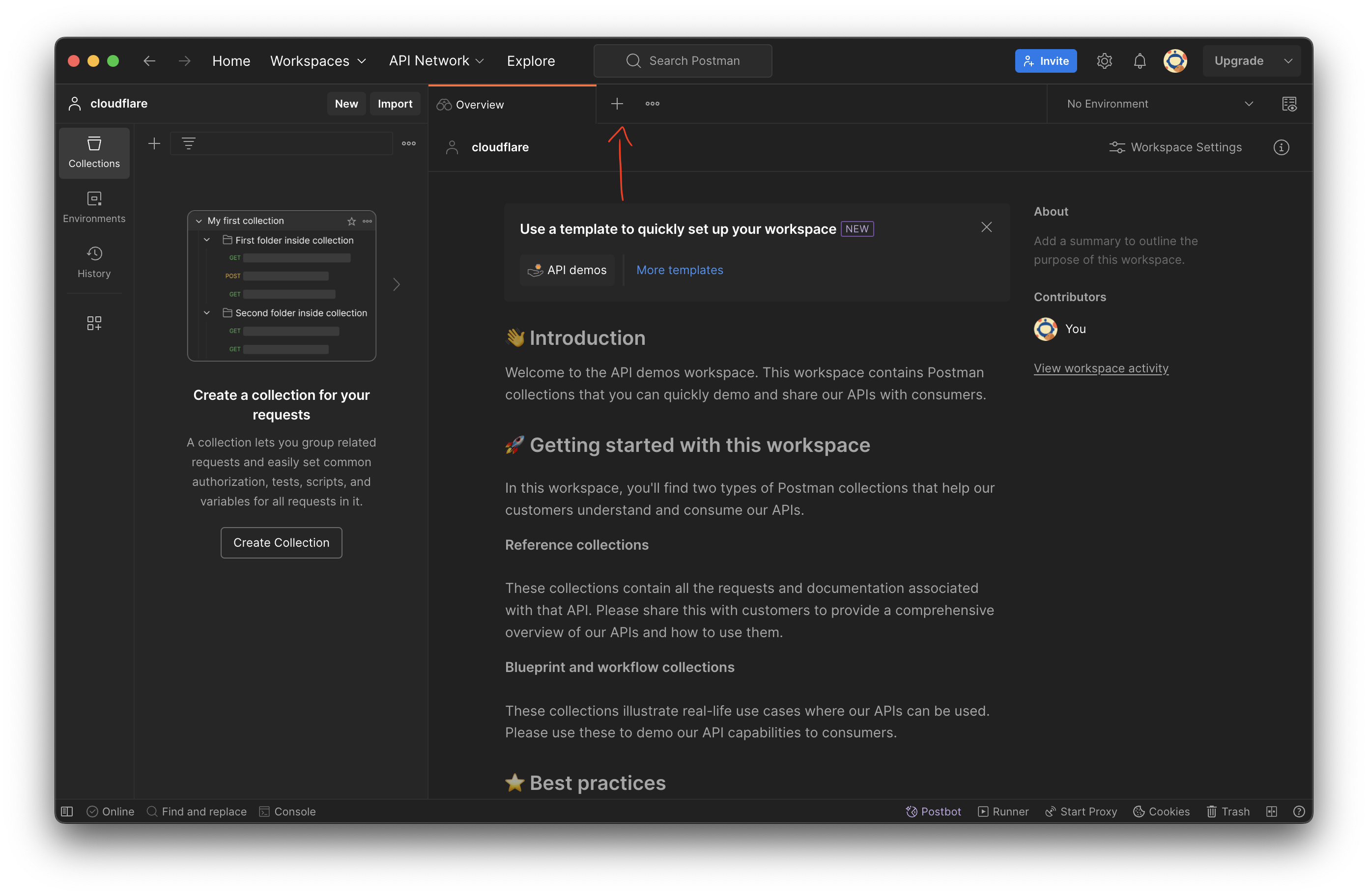
Task: Open the configure workspace sidebar grid icon
Action: coord(94,324)
